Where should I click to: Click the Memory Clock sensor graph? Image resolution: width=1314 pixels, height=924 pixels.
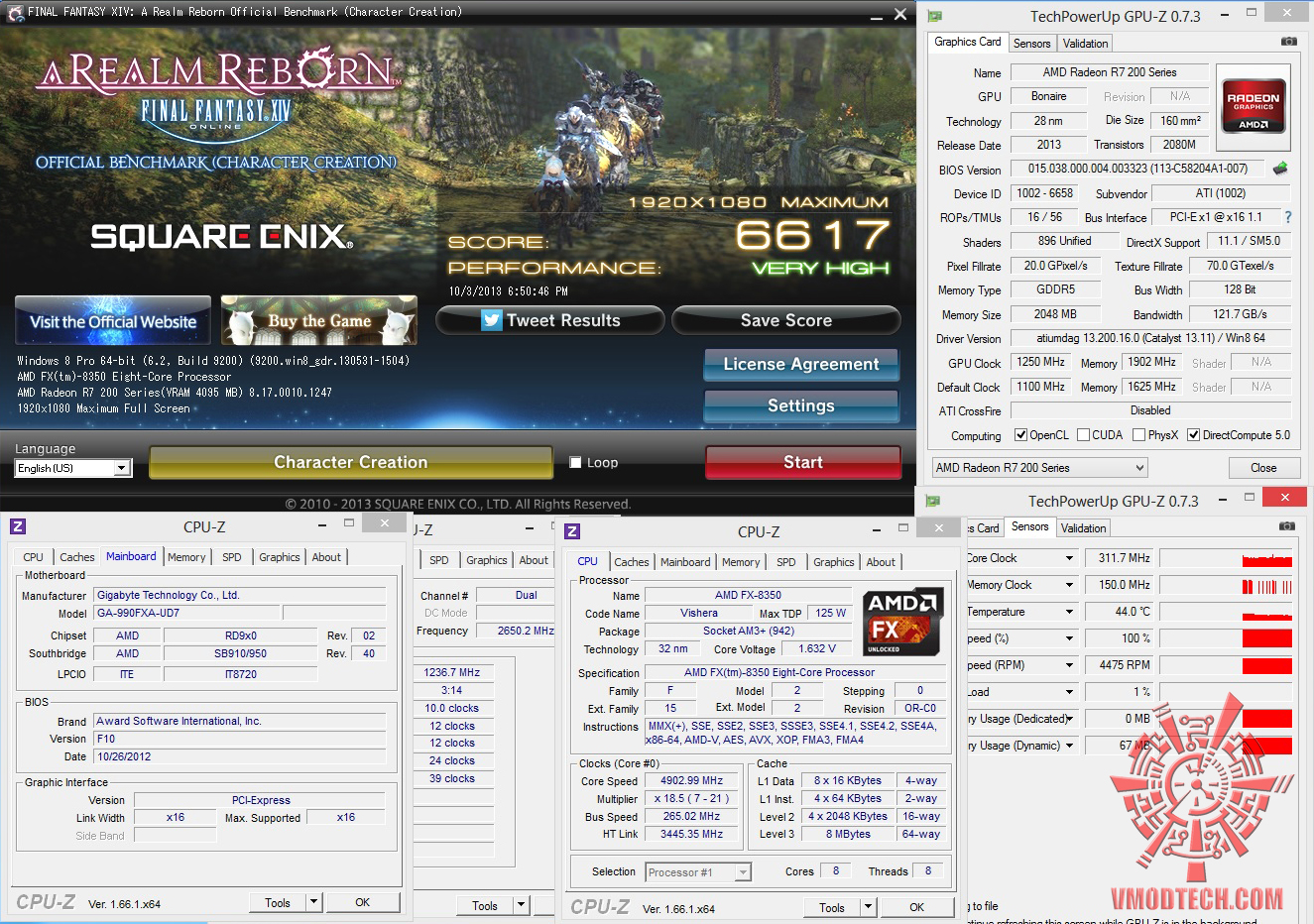[1226, 585]
